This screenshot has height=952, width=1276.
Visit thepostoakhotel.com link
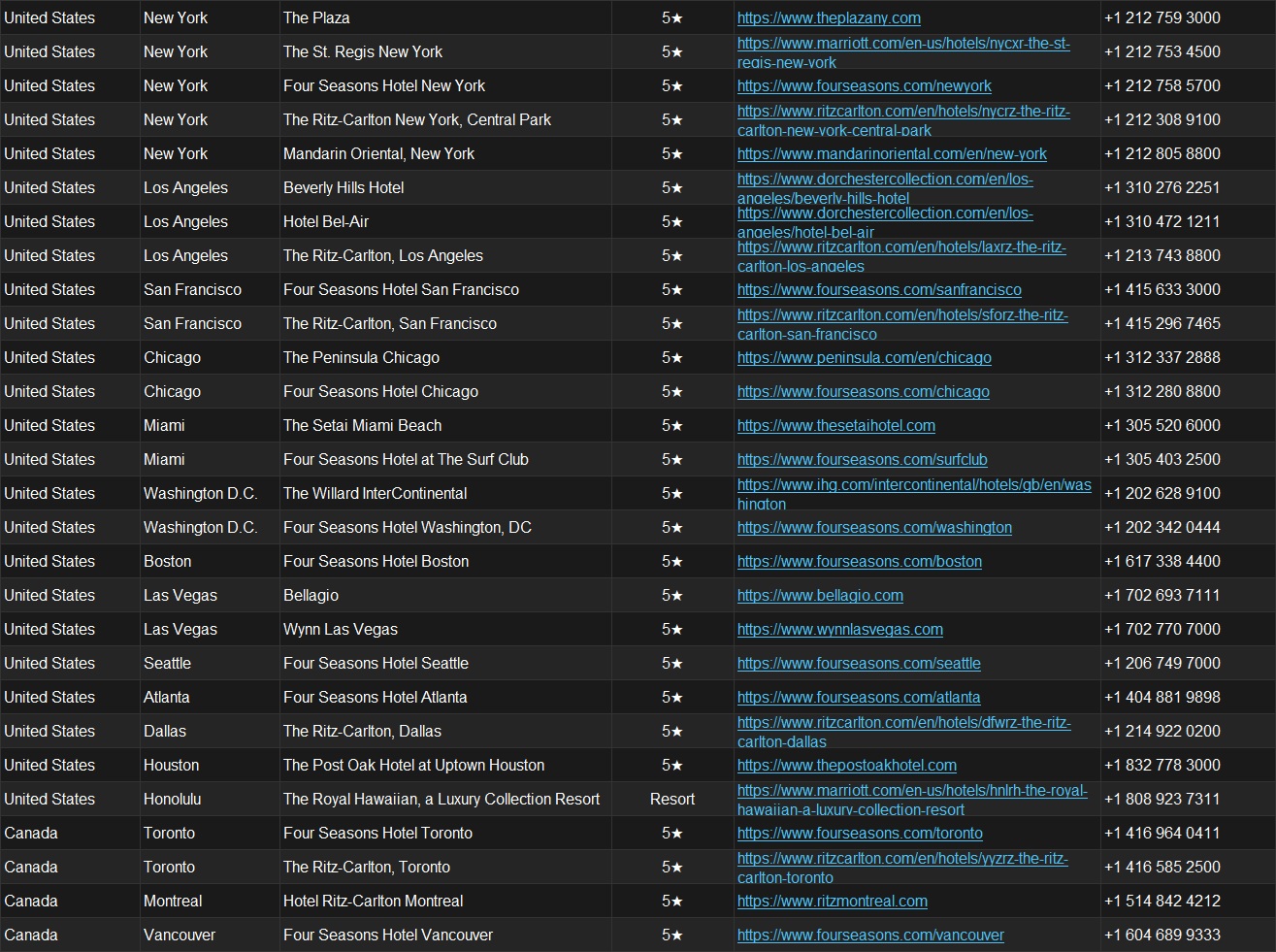[x=847, y=765]
